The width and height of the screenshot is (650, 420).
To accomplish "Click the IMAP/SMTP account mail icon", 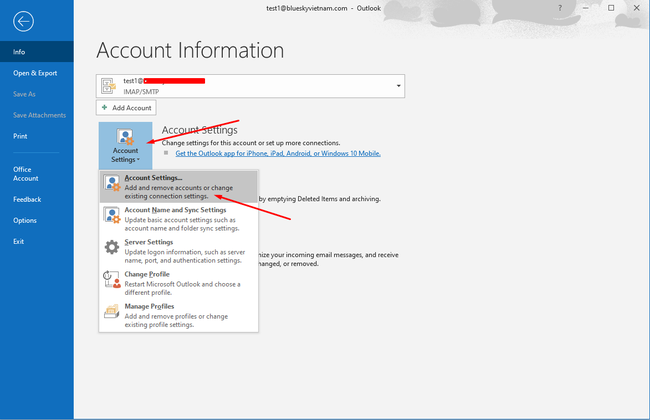I will pyautogui.click(x=109, y=86).
